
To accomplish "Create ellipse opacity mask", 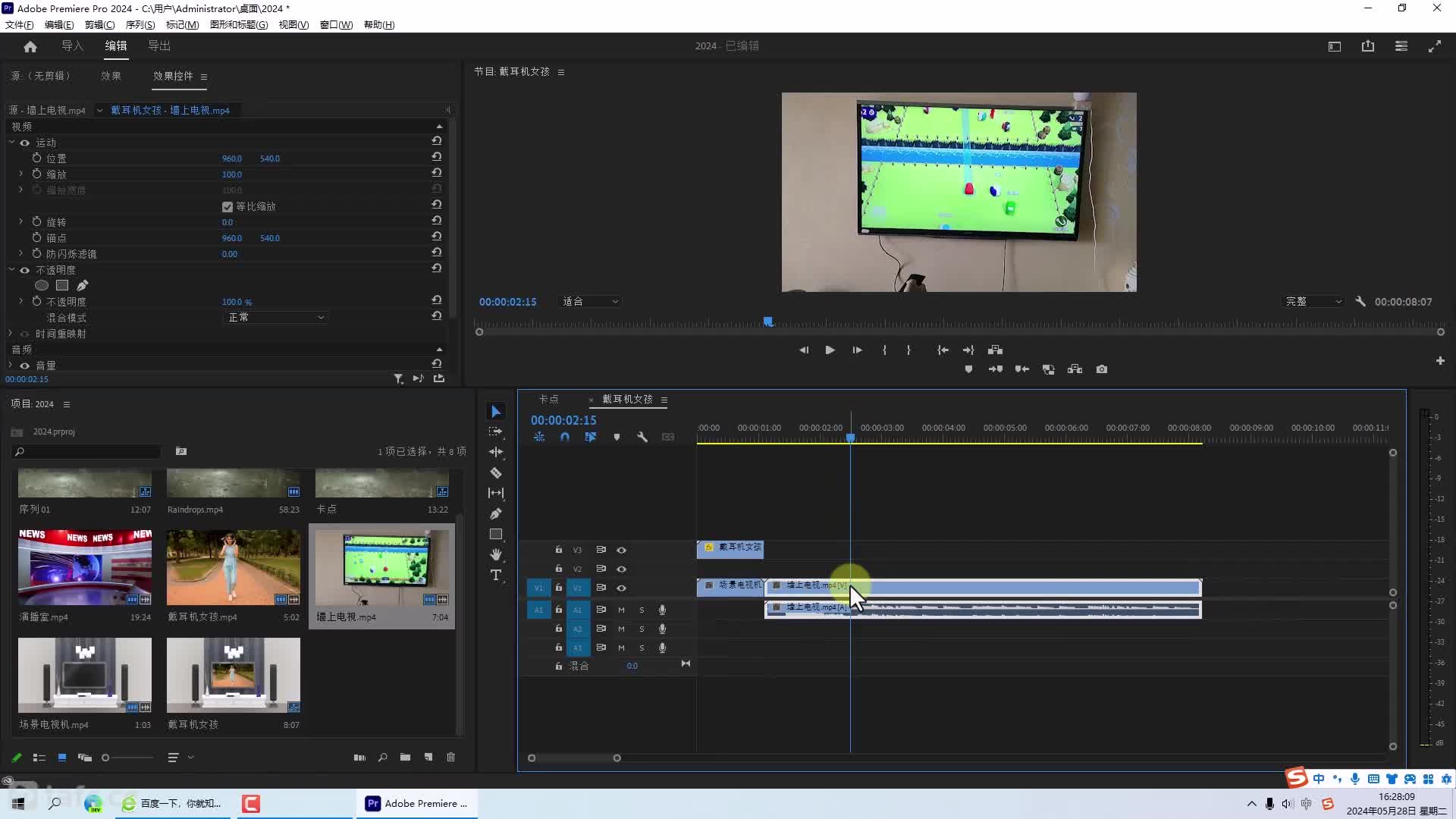I will (x=42, y=285).
